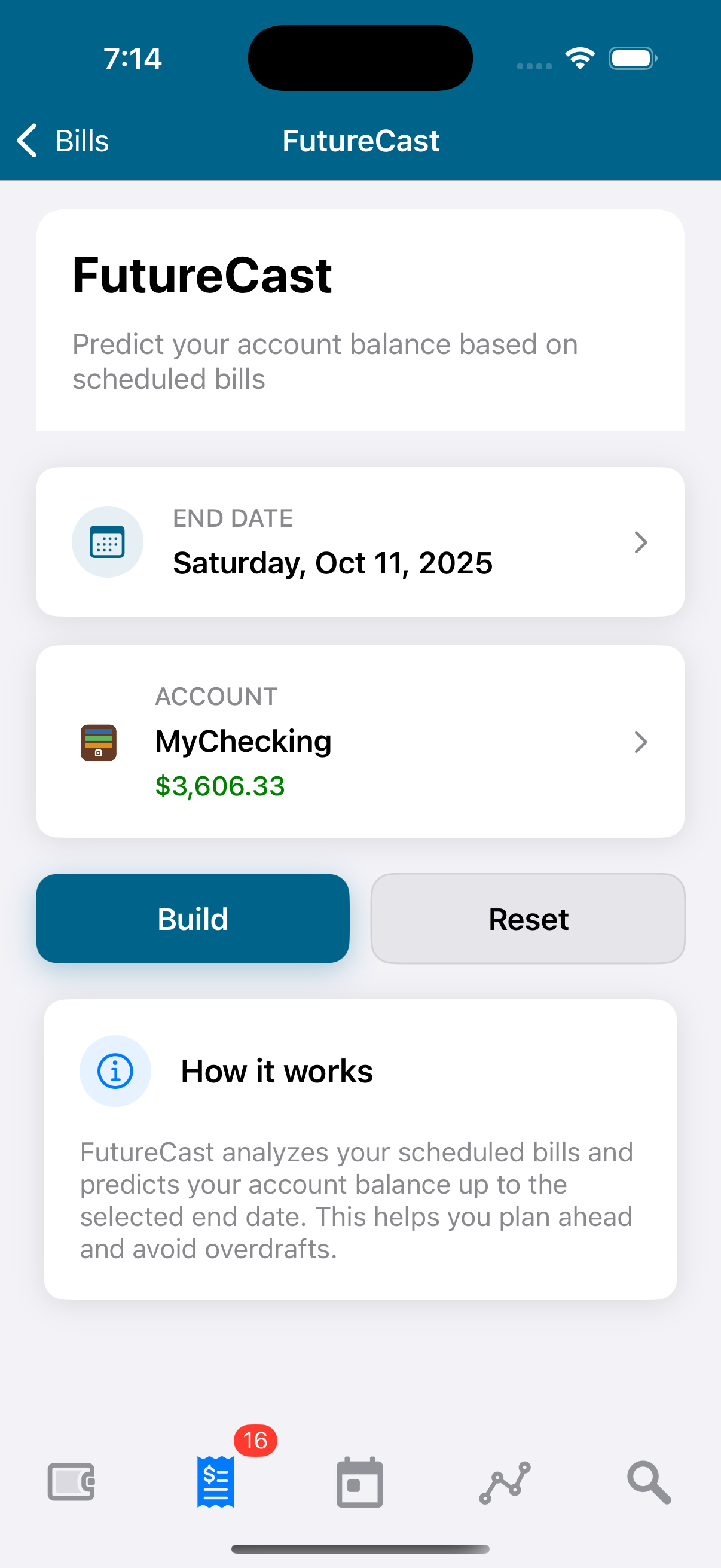Tap the search magnifier icon

click(x=649, y=1482)
